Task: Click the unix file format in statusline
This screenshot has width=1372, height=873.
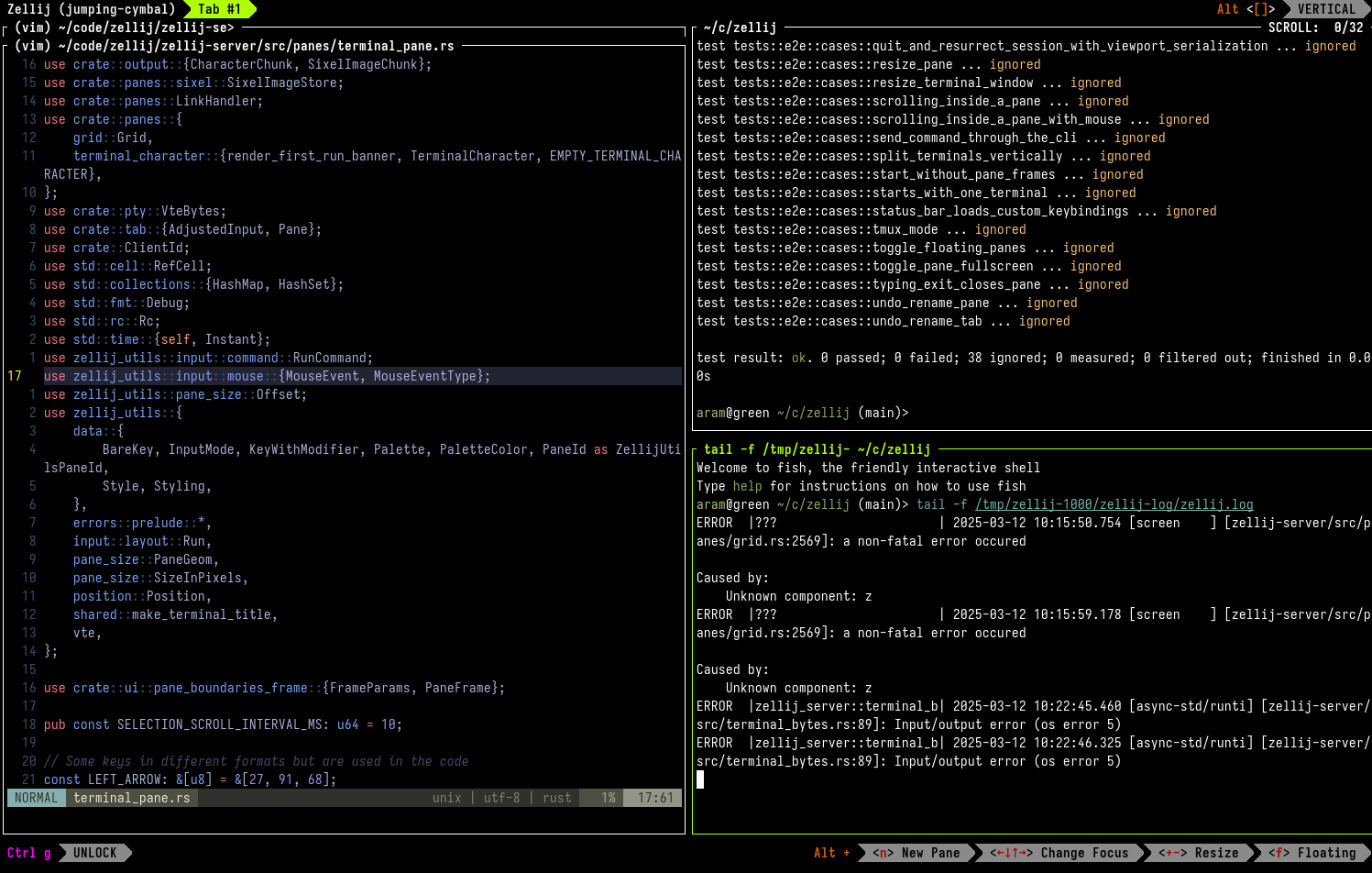Action: (446, 798)
